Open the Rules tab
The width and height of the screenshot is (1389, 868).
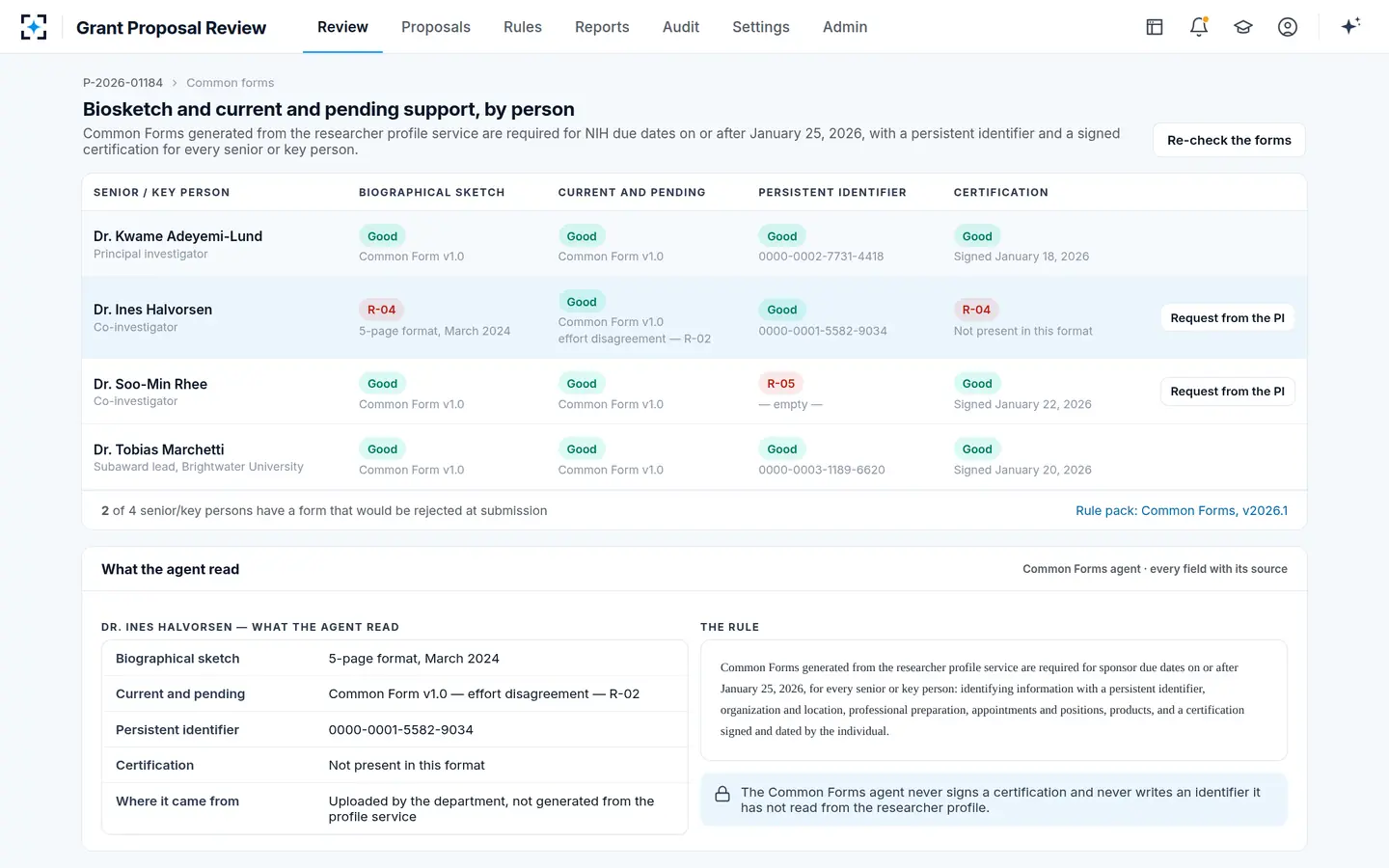[x=523, y=27]
